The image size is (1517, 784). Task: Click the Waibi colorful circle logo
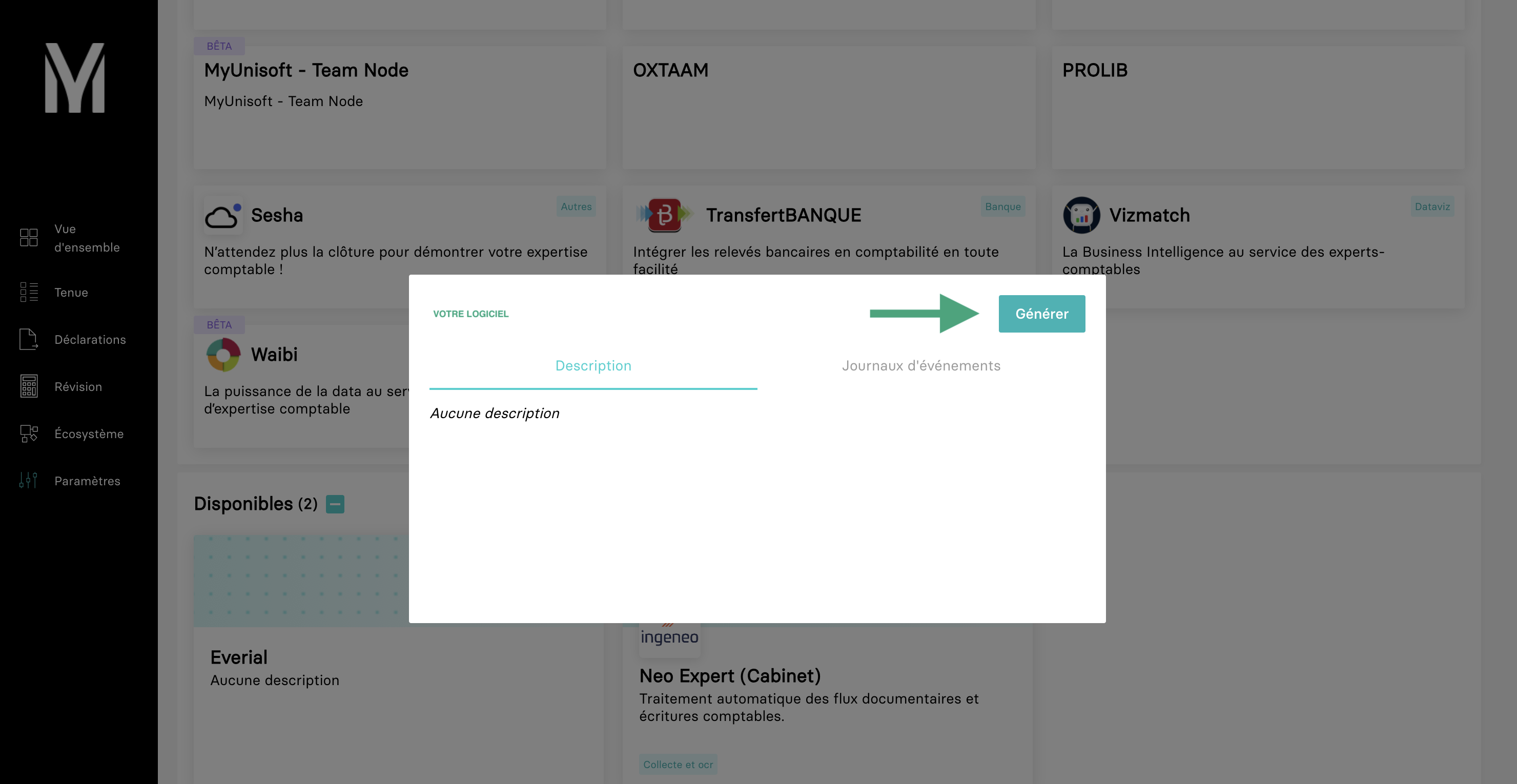[x=223, y=354]
